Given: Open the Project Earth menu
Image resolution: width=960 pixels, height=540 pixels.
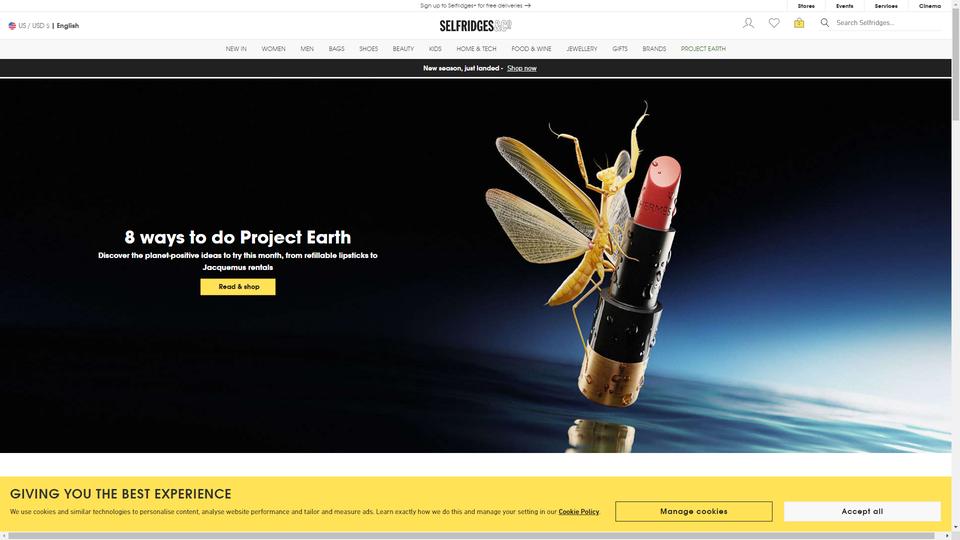Looking at the screenshot, I should 703,49.
